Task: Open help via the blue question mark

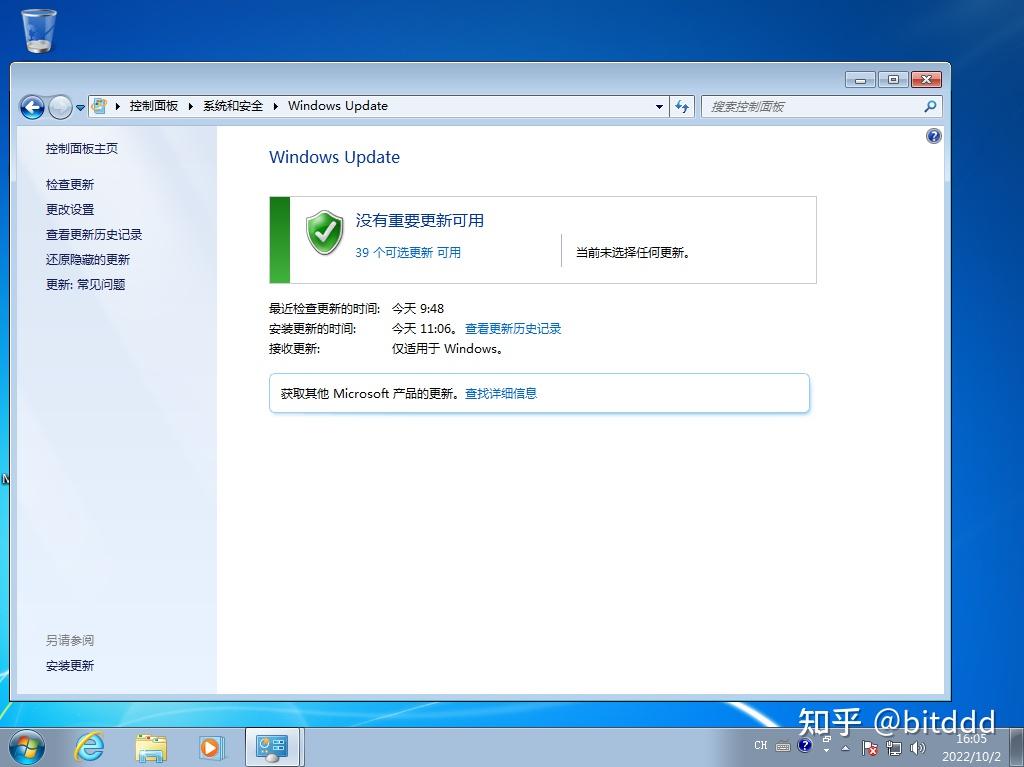Action: tap(934, 136)
